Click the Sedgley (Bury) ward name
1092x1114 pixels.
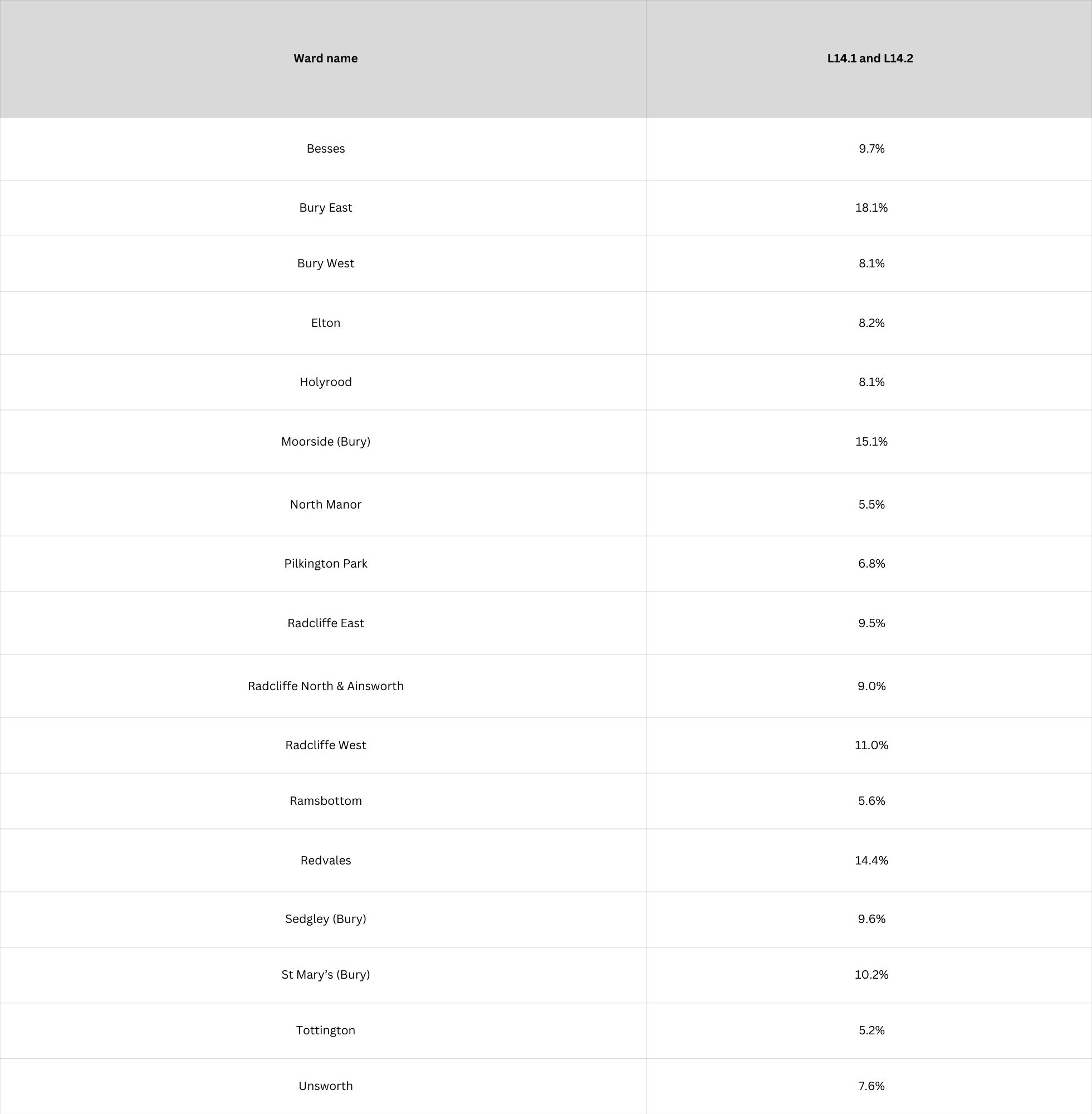(325, 919)
